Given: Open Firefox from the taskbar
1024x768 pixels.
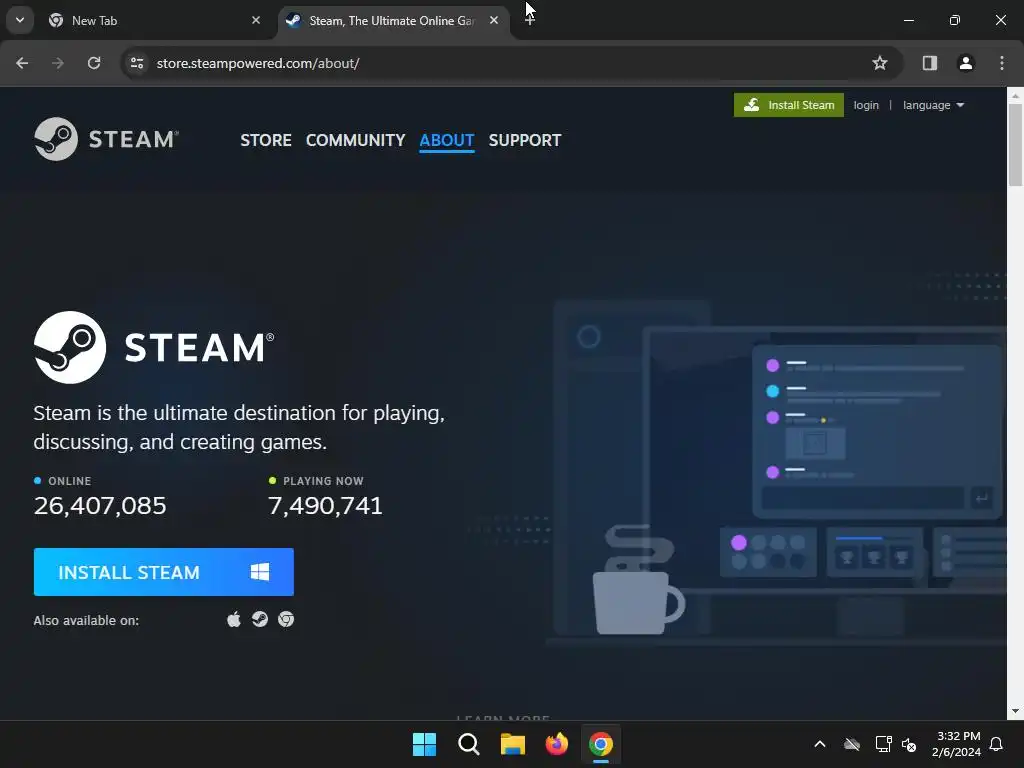Looking at the screenshot, I should click(556, 744).
